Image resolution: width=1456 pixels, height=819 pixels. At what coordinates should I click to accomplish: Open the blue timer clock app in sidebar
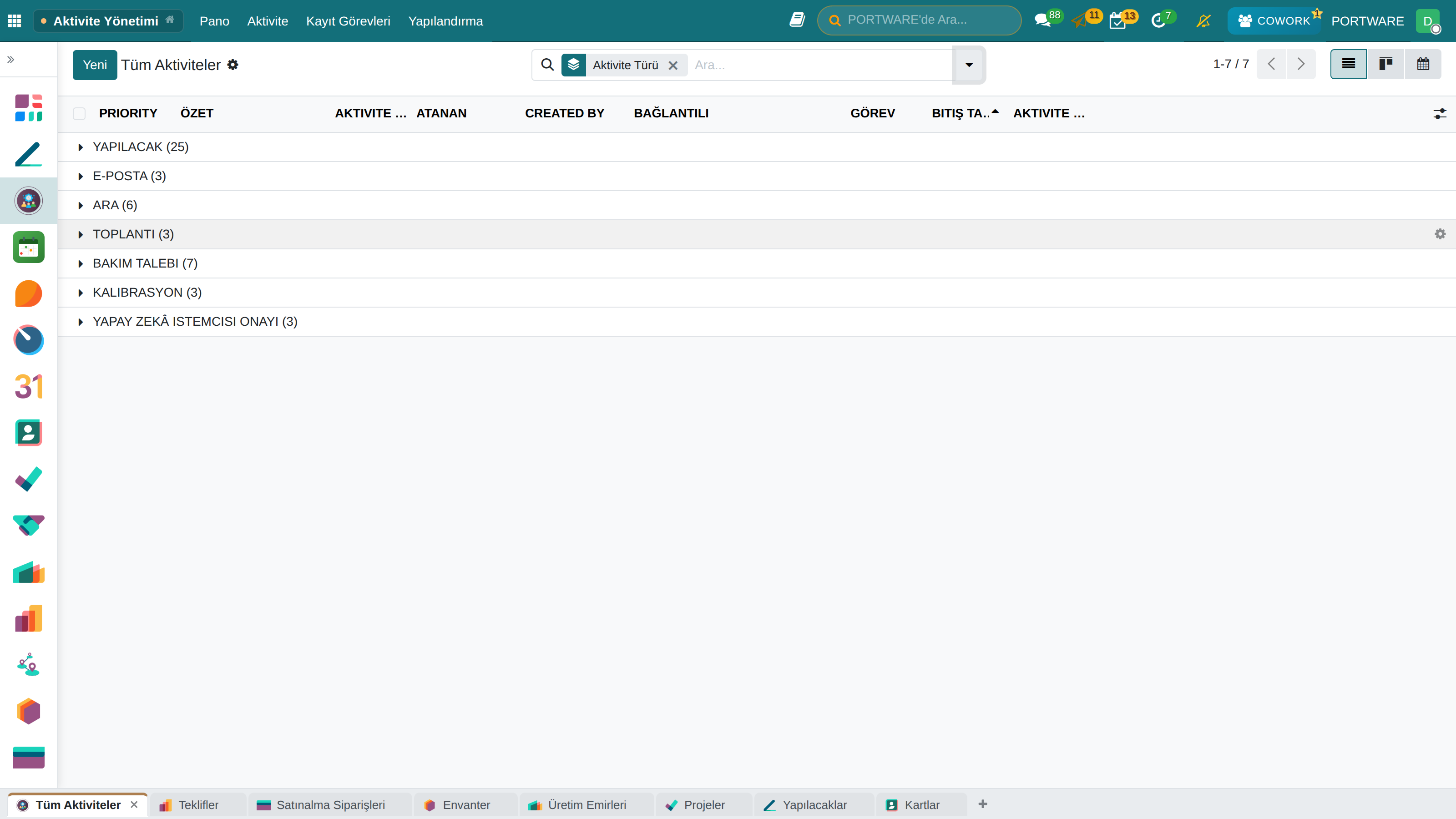[28, 340]
